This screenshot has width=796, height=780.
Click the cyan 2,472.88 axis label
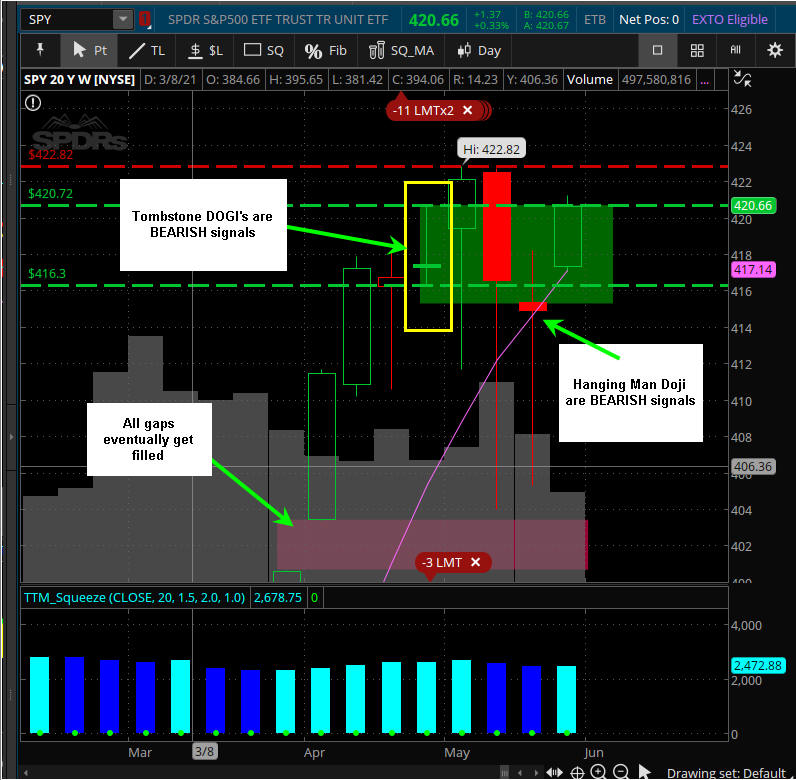pyautogui.click(x=758, y=665)
